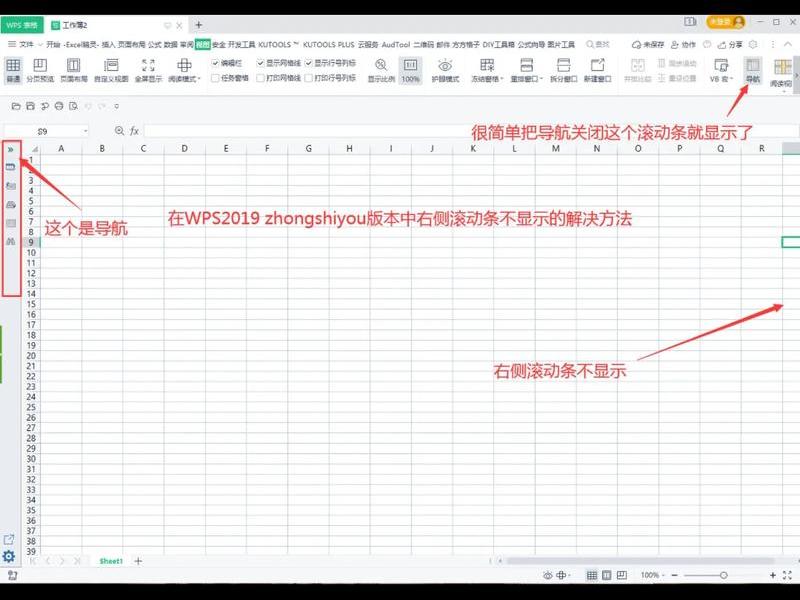800x600 pixels.
Task: Switch to the 开始 home tab
Action: [53, 44]
